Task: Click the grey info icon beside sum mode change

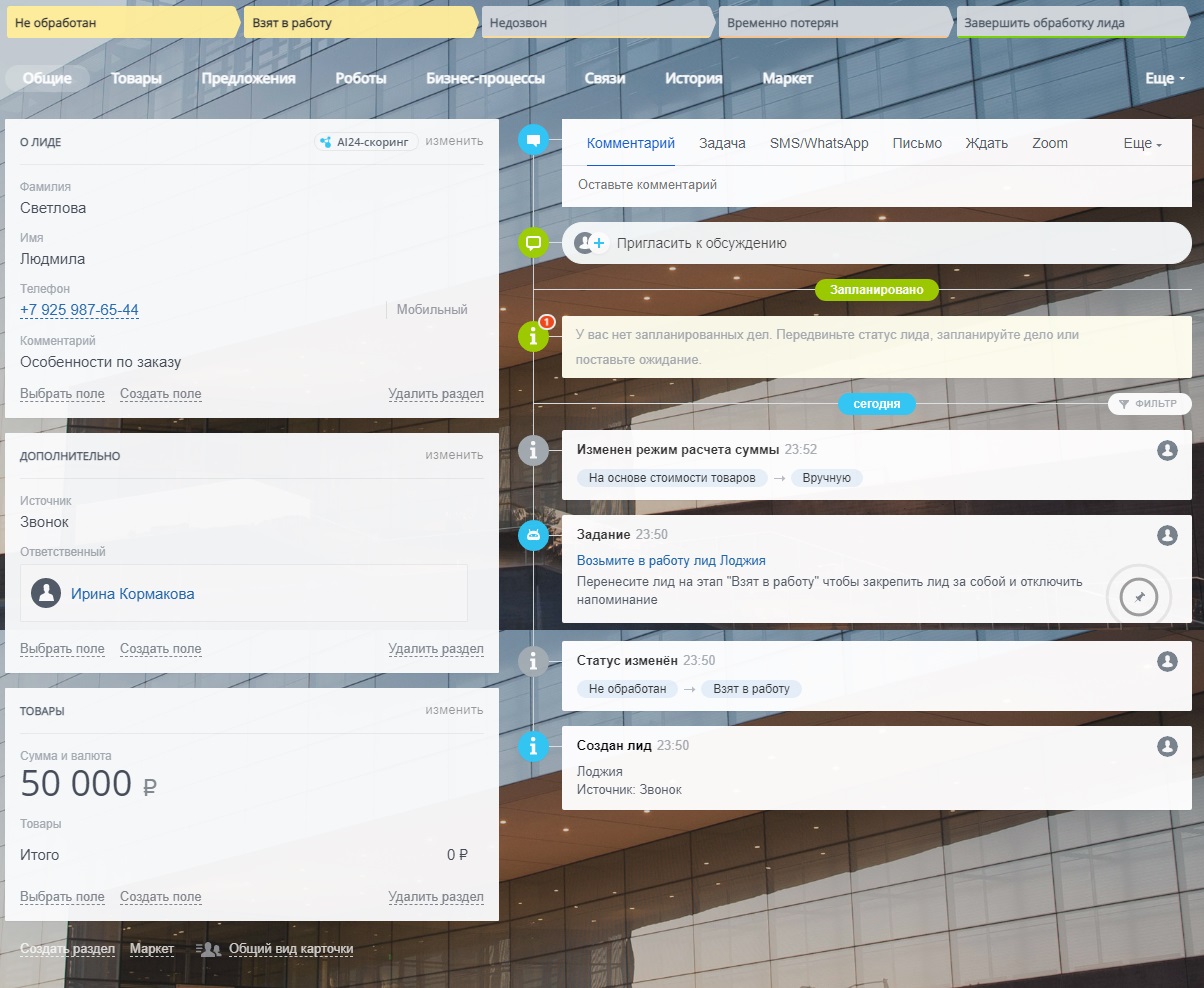Action: click(533, 451)
